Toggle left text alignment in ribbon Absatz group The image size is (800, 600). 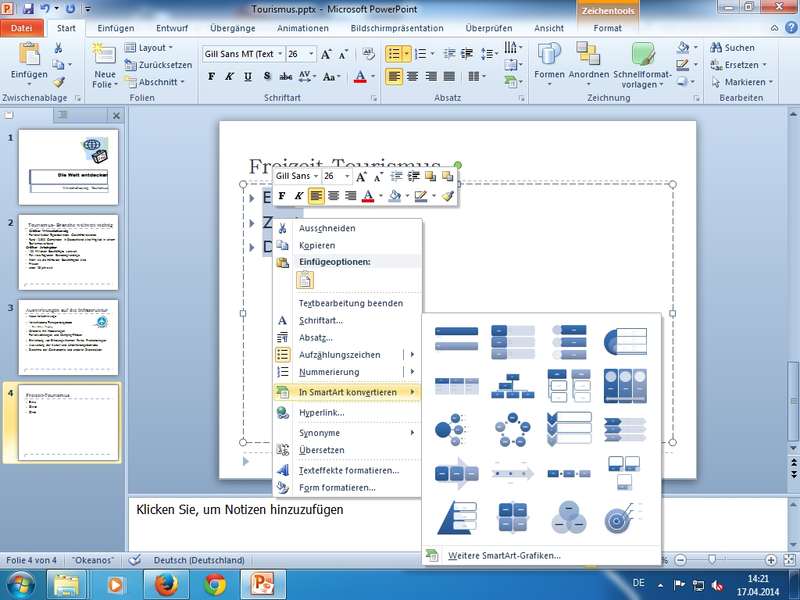(x=394, y=76)
